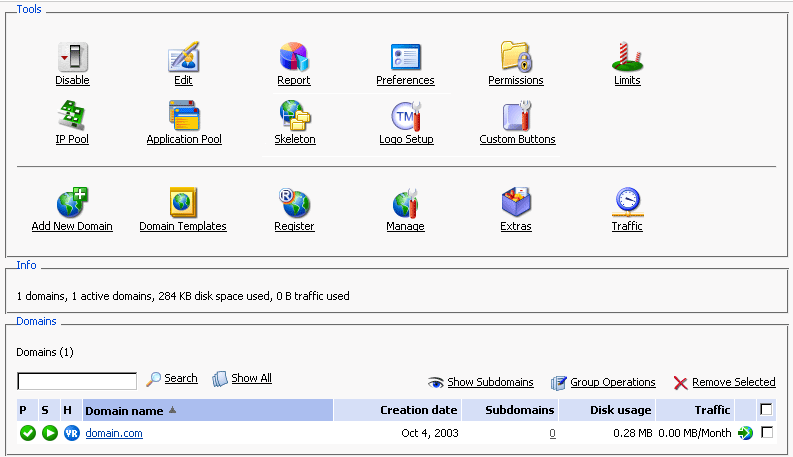This screenshot has height=457, width=793.
Task: Click the Limits icon
Action: click(627, 57)
